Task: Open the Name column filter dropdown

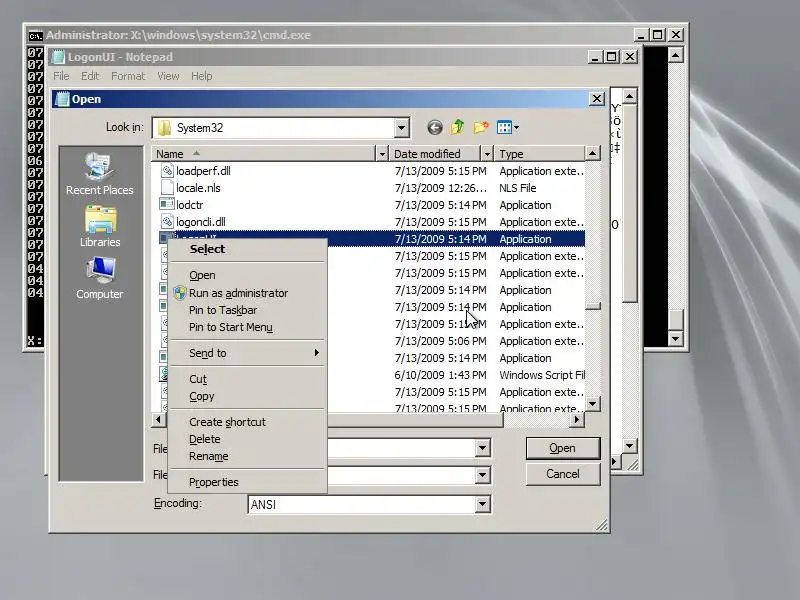Action: point(382,154)
